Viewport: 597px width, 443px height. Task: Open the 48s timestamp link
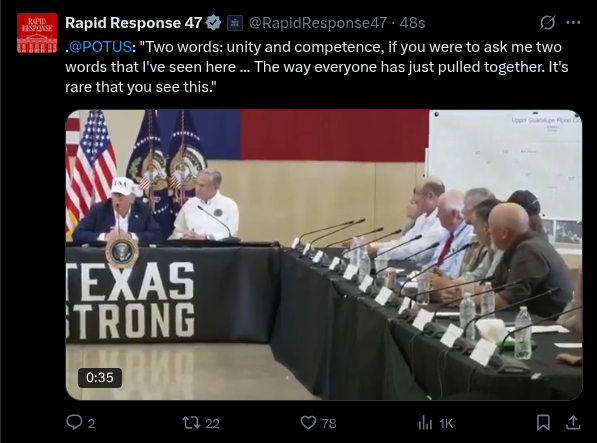[x=412, y=23]
